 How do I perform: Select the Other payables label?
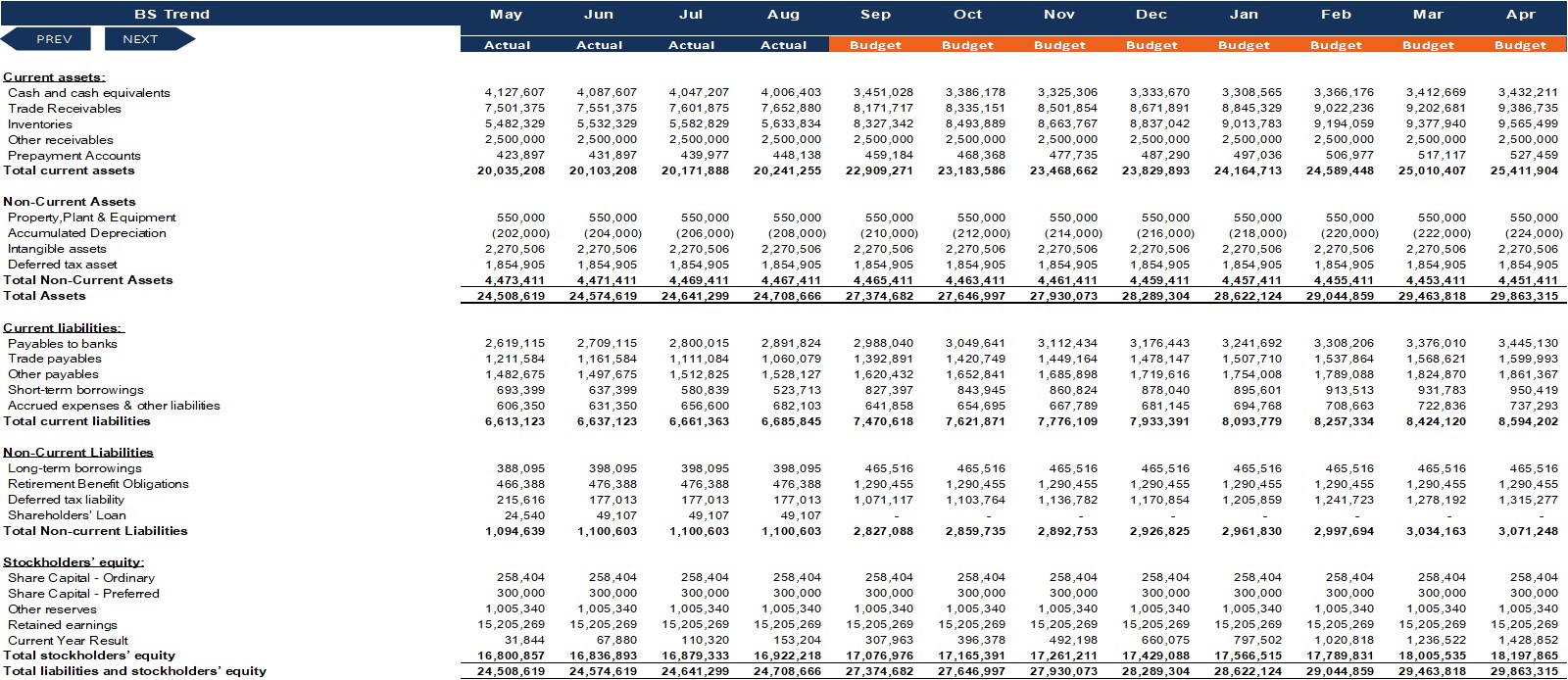pyautogui.click(x=53, y=373)
